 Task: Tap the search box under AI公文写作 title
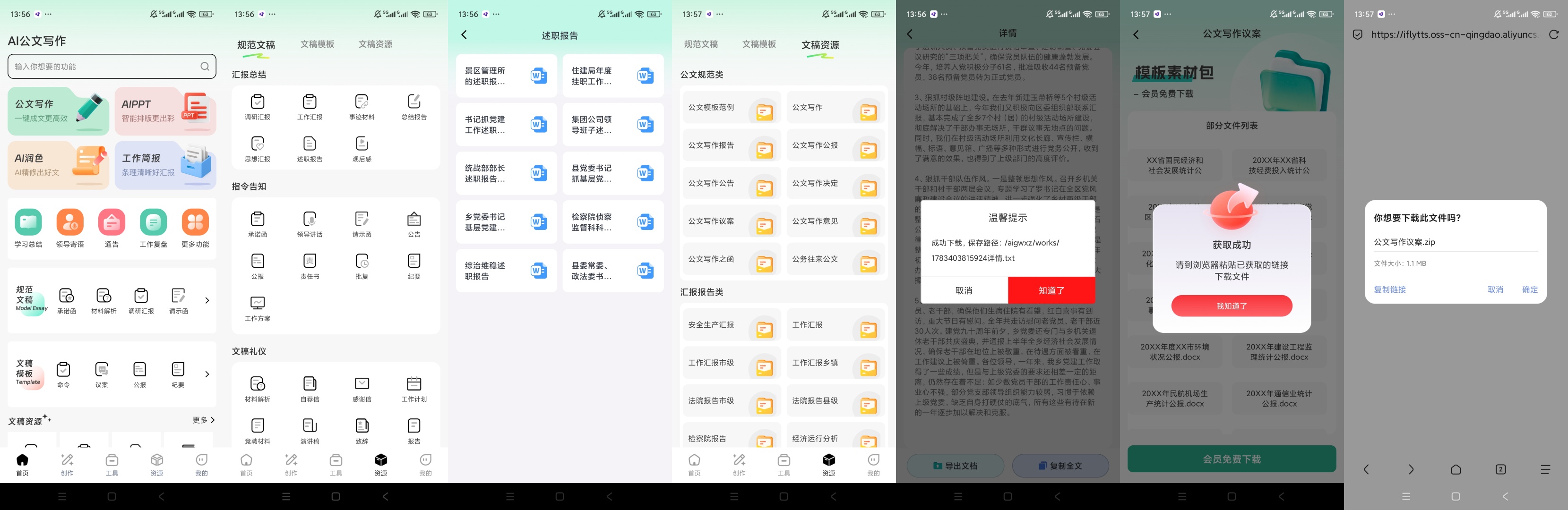112,66
